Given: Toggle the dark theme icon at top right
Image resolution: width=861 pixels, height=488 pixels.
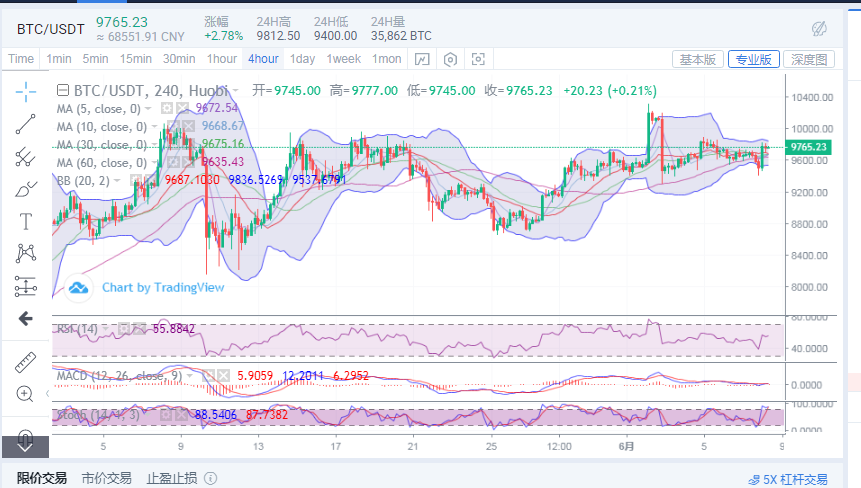Looking at the screenshot, I should tap(819, 27).
